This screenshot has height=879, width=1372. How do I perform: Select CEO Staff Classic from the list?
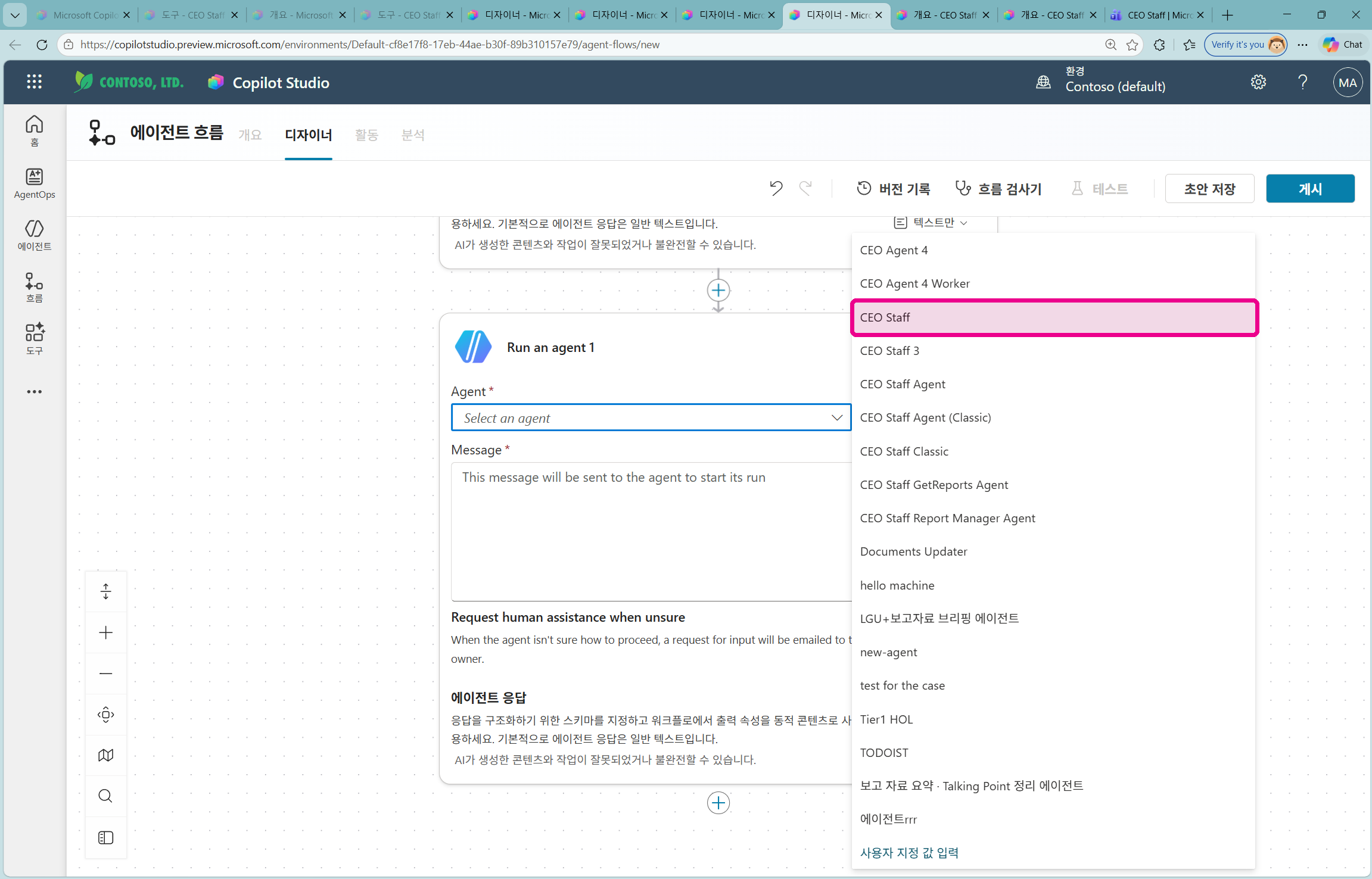click(x=1053, y=451)
